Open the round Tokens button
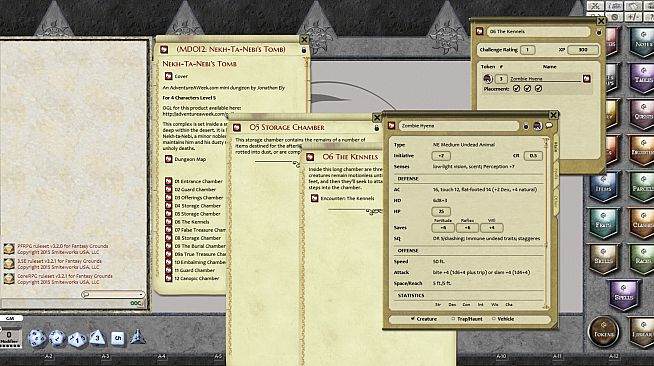The height and width of the screenshot is (366, 654). click(x=603, y=332)
